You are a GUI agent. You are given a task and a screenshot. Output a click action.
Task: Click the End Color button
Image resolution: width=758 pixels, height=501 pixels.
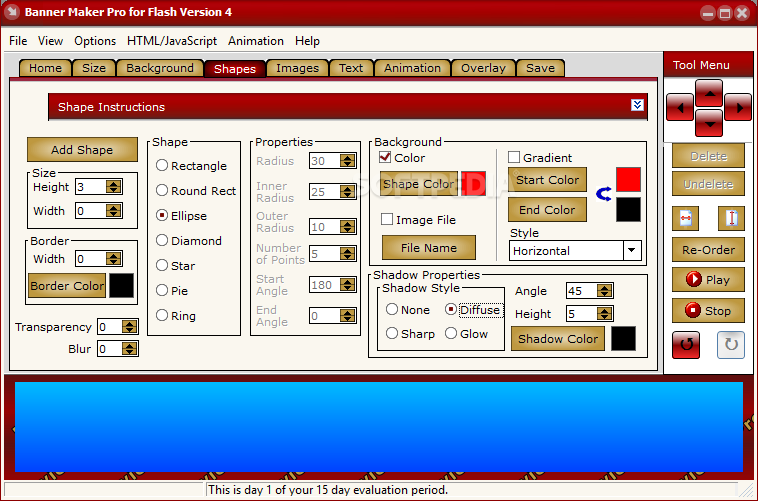(x=547, y=209)
